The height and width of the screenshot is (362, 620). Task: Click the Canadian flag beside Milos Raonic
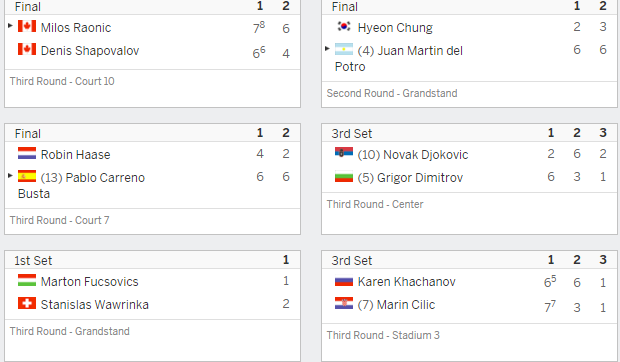pyautogui.click(x=27, y=26)
